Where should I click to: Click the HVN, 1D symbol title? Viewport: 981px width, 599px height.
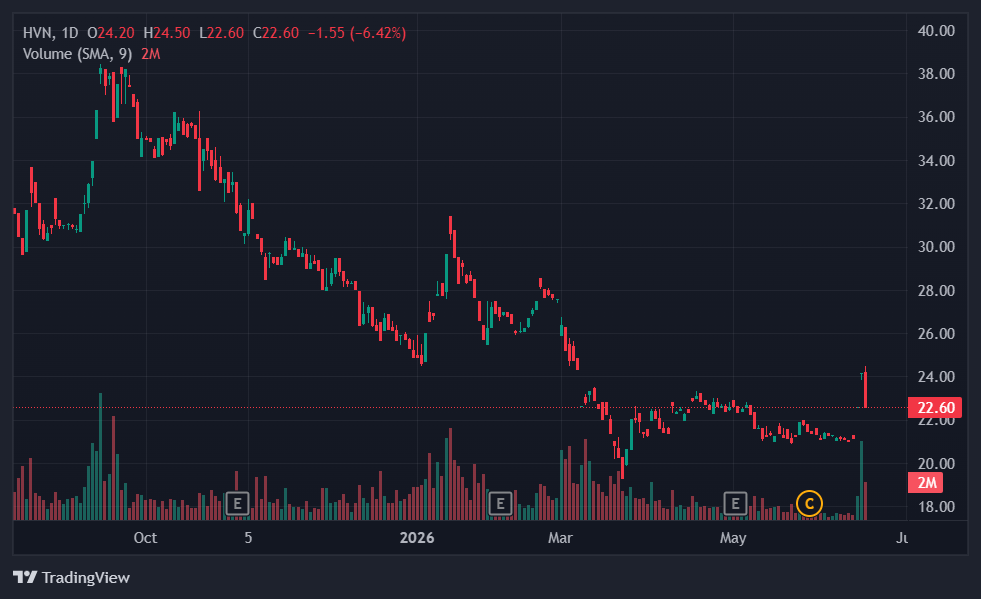(51, 33)
